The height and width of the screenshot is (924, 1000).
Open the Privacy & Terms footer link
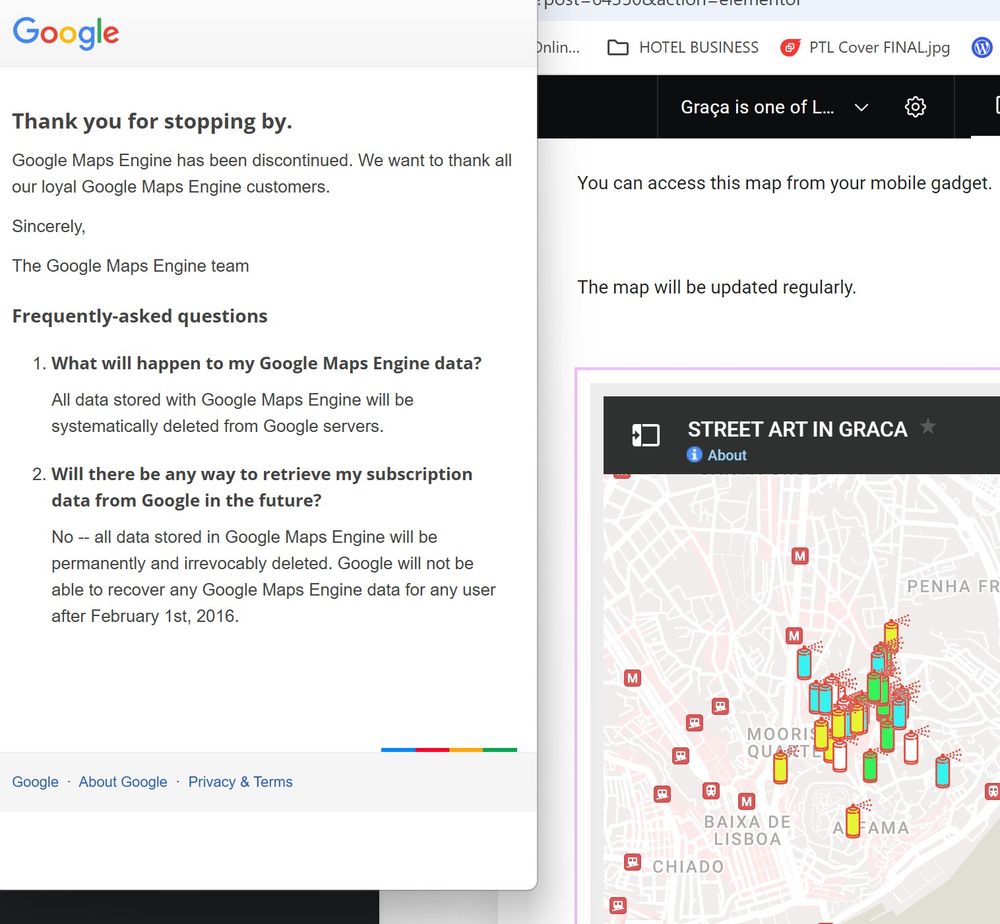pos(240,782)
